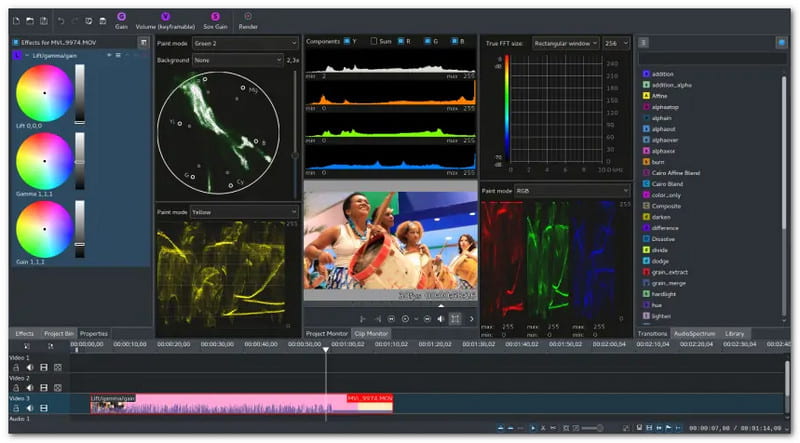Click the monitor set zone in icon

(x=363, y=319)
